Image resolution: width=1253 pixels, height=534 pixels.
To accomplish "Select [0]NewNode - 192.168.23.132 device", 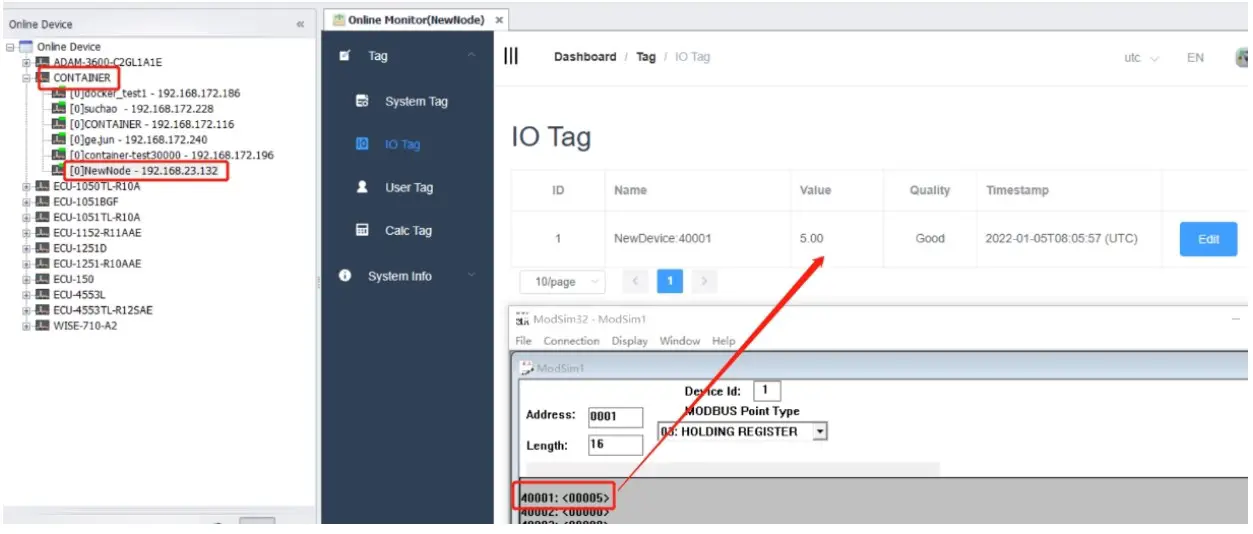I will click(143, 171).
